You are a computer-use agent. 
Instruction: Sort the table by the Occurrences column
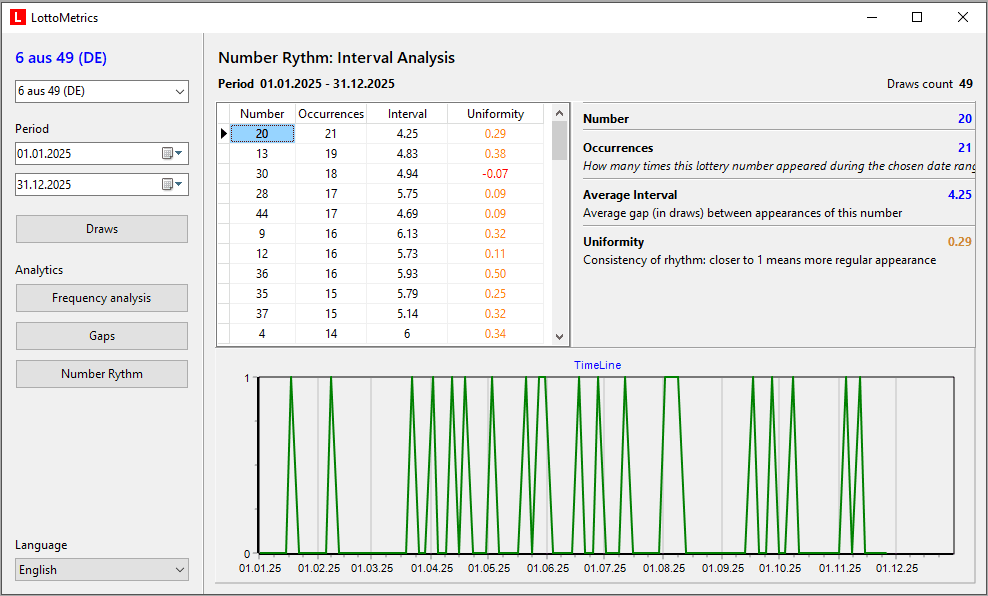[331, 113]
